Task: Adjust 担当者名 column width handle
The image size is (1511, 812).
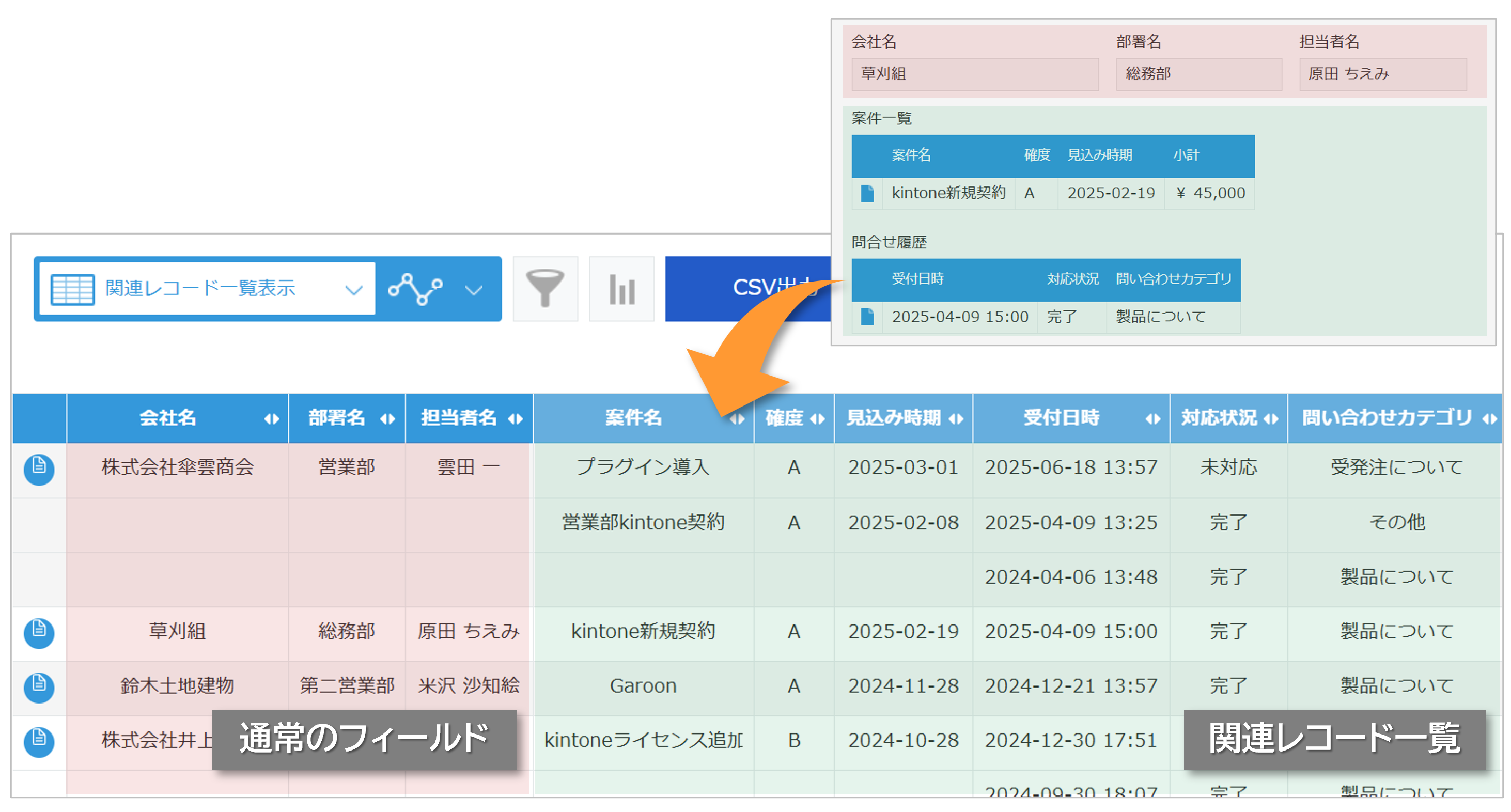Action: click(516, 419)
